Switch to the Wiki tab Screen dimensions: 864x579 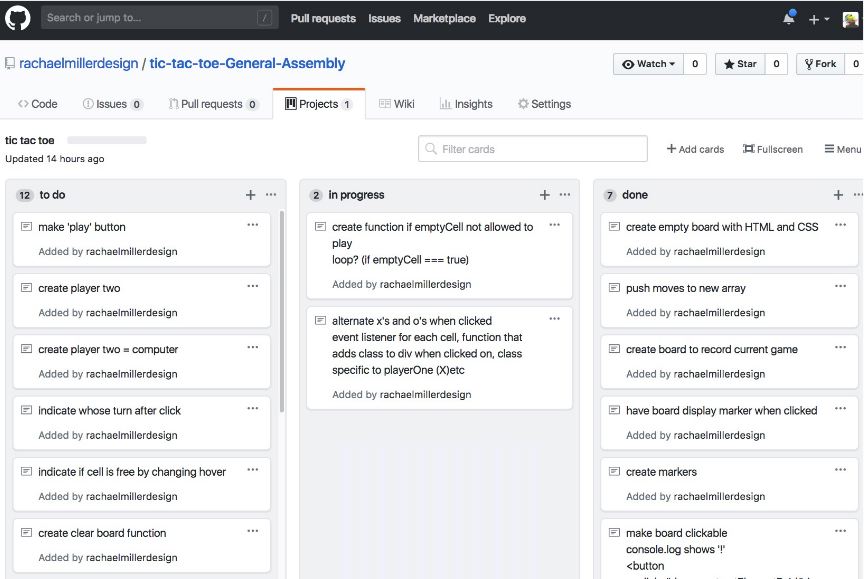coord(397,104)
